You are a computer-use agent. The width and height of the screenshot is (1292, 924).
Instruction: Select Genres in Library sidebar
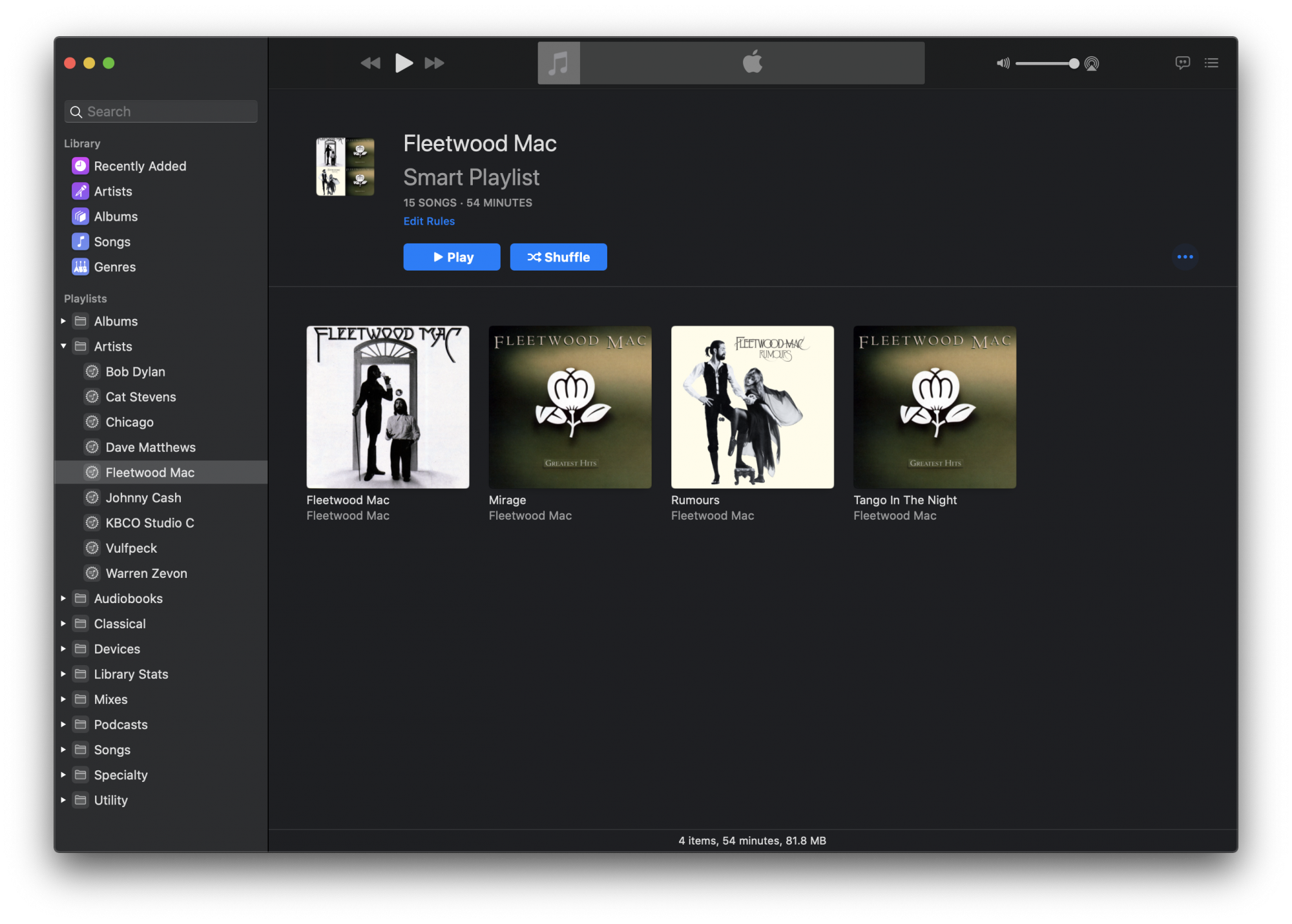pyautogui.click(x=114, y=267)
